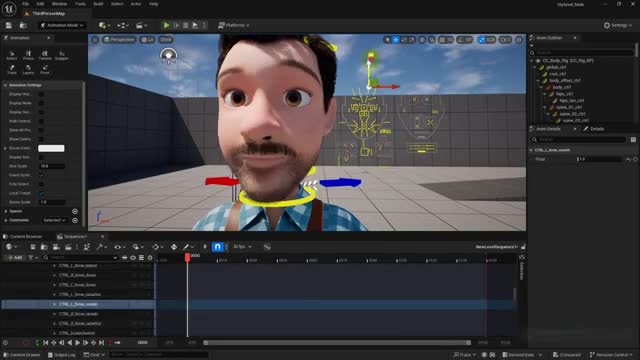The image size is (640, 360).
Task: Click the Sequencer timeline range scrollbar
Action: 337,343
